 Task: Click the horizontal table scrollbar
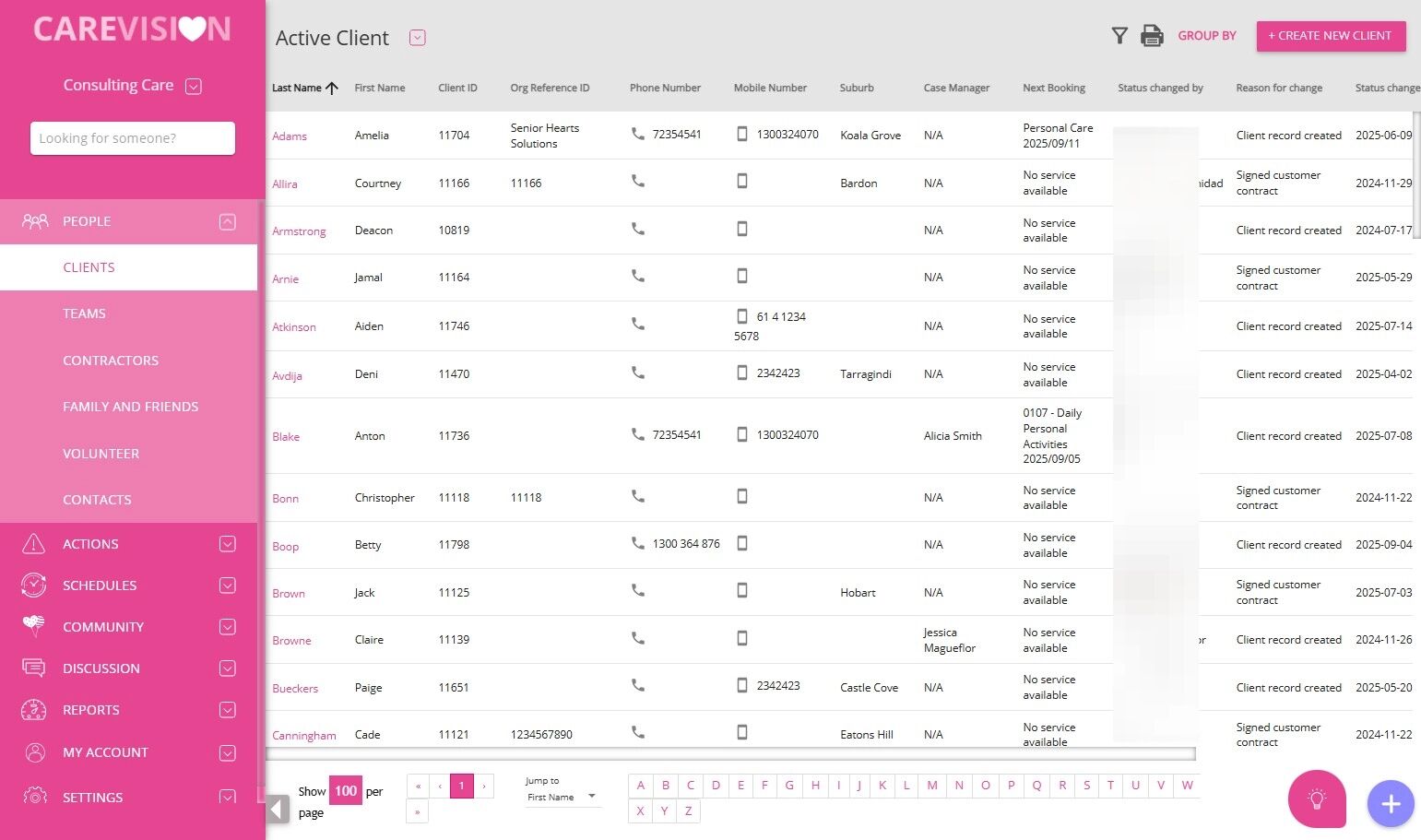coord(730,753)
